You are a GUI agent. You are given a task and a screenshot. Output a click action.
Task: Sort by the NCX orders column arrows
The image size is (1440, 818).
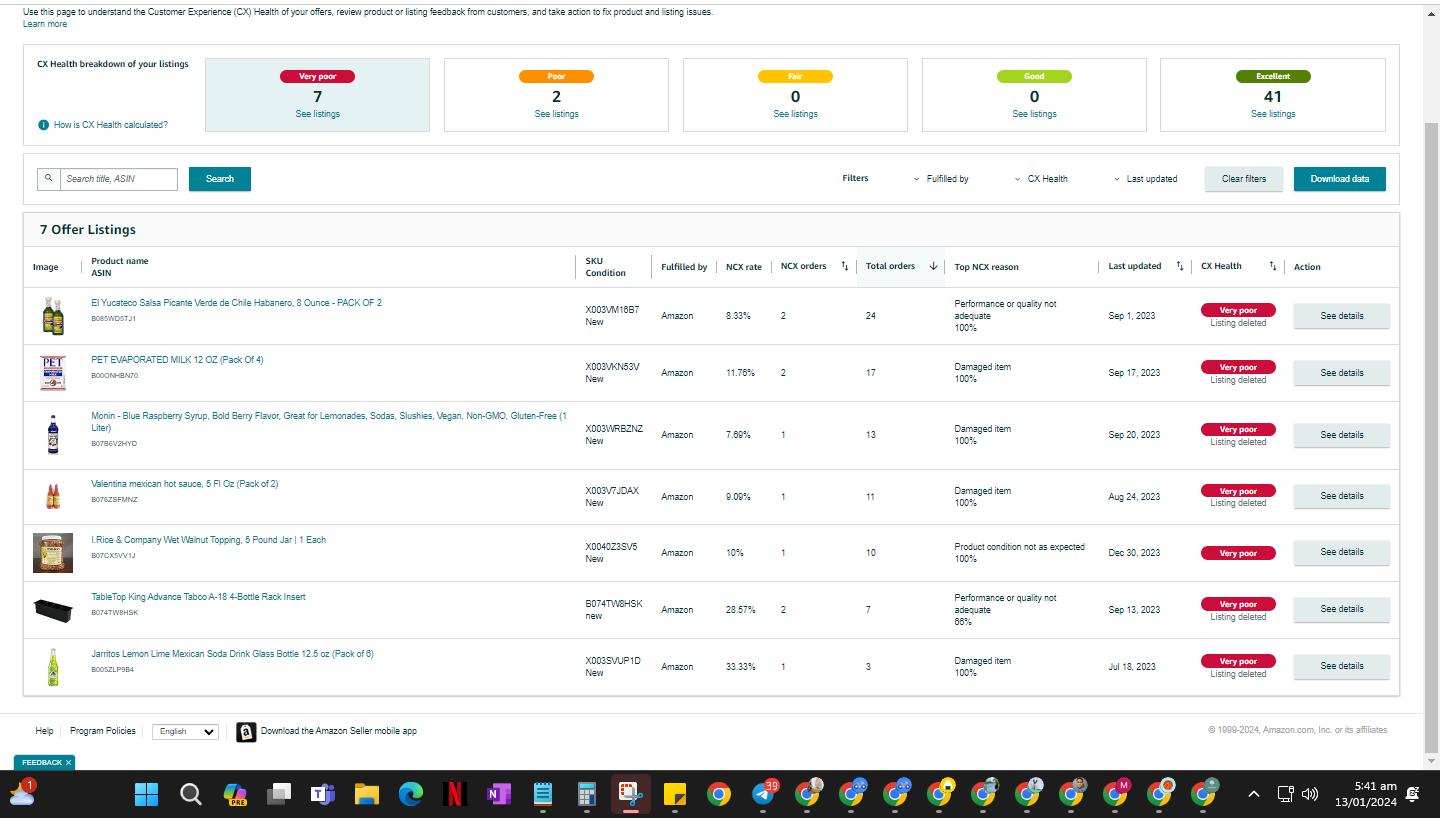[844, 266]
